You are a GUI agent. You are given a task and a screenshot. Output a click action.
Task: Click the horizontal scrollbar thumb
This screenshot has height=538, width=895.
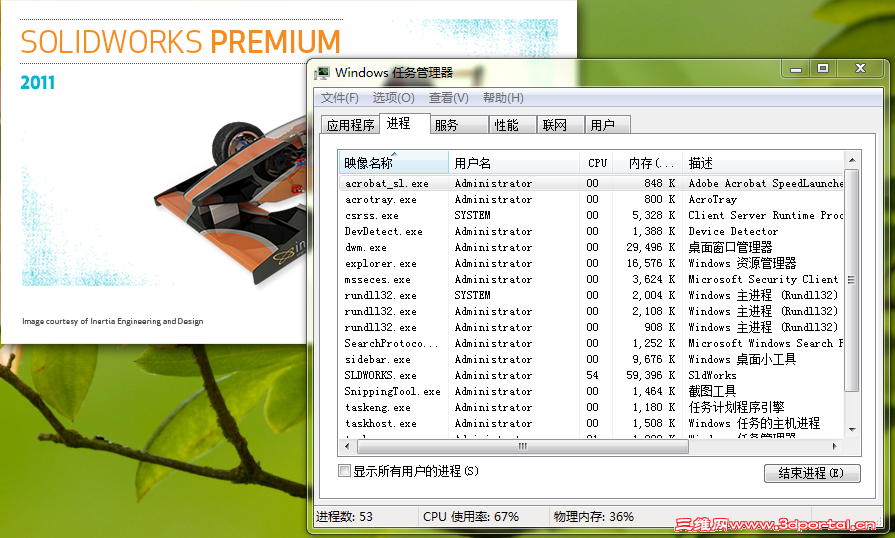click(522, 446)
